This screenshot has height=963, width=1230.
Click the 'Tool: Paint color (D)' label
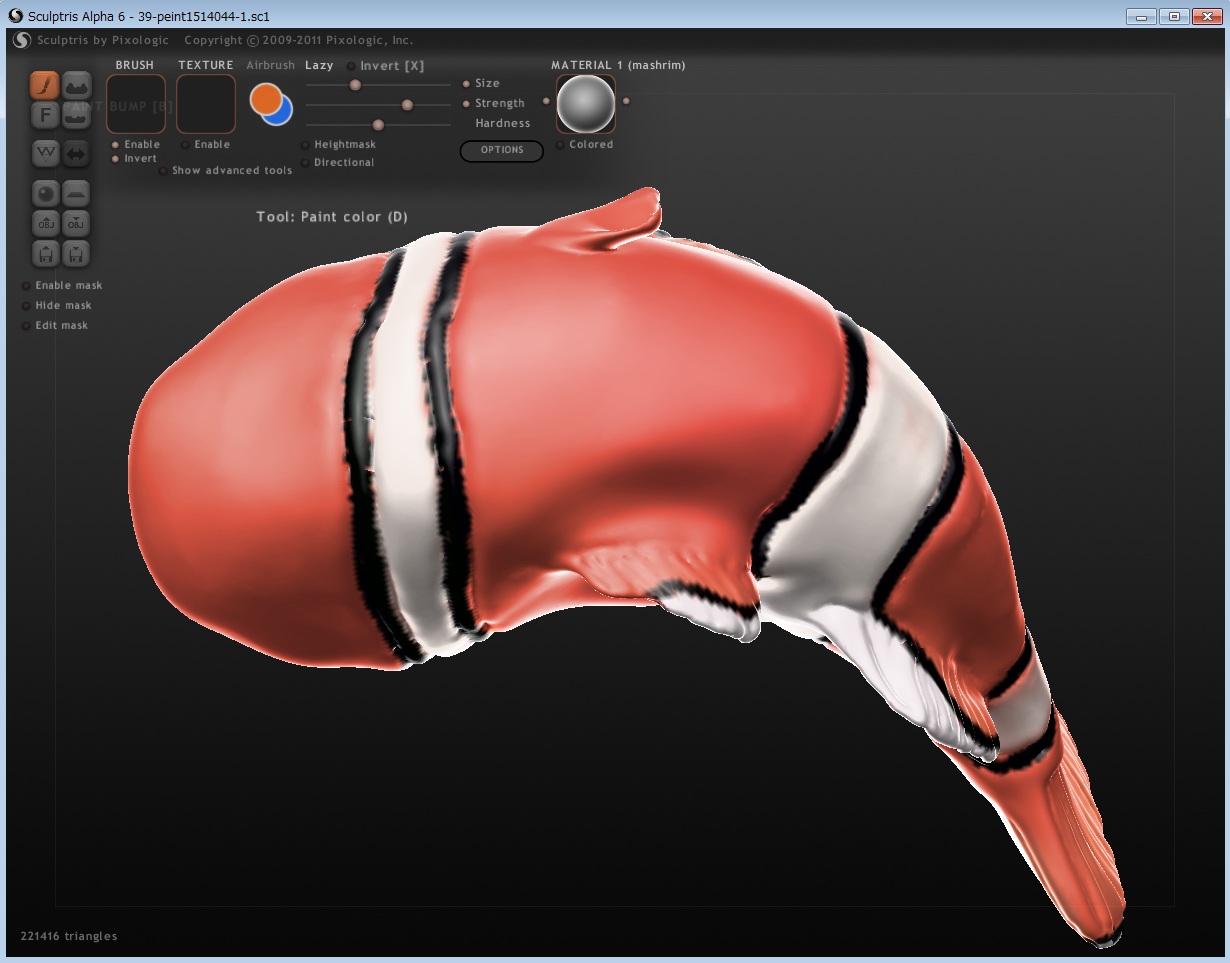click(x=332, y=217)
